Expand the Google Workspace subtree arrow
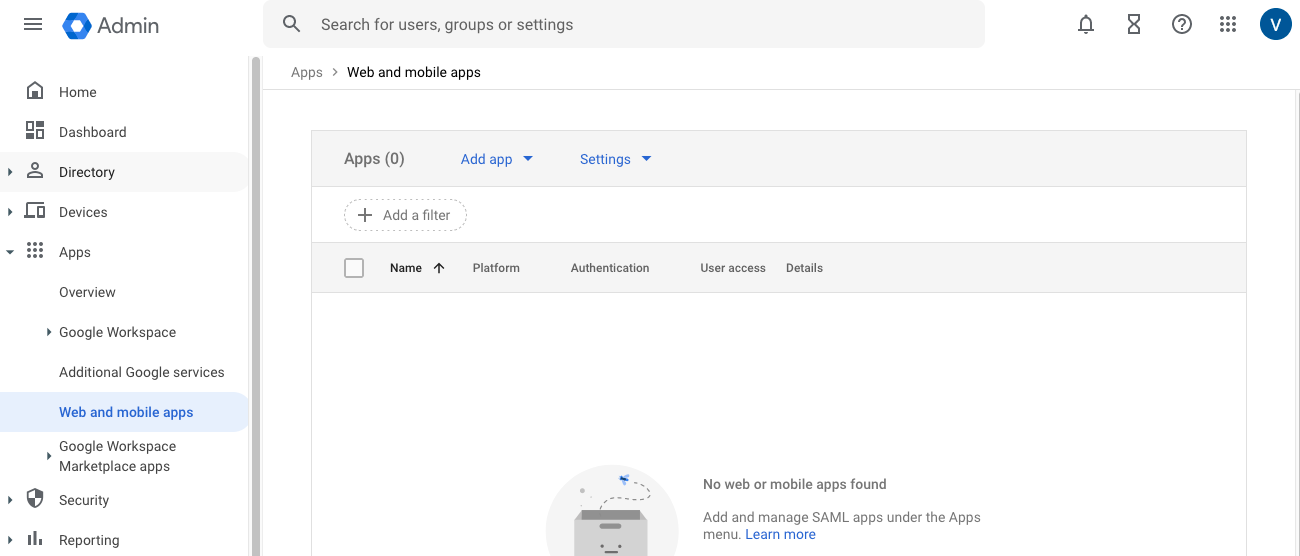The height and width of the screenshot is (556, 1300). pyautogui.click(x=49, y=332)
